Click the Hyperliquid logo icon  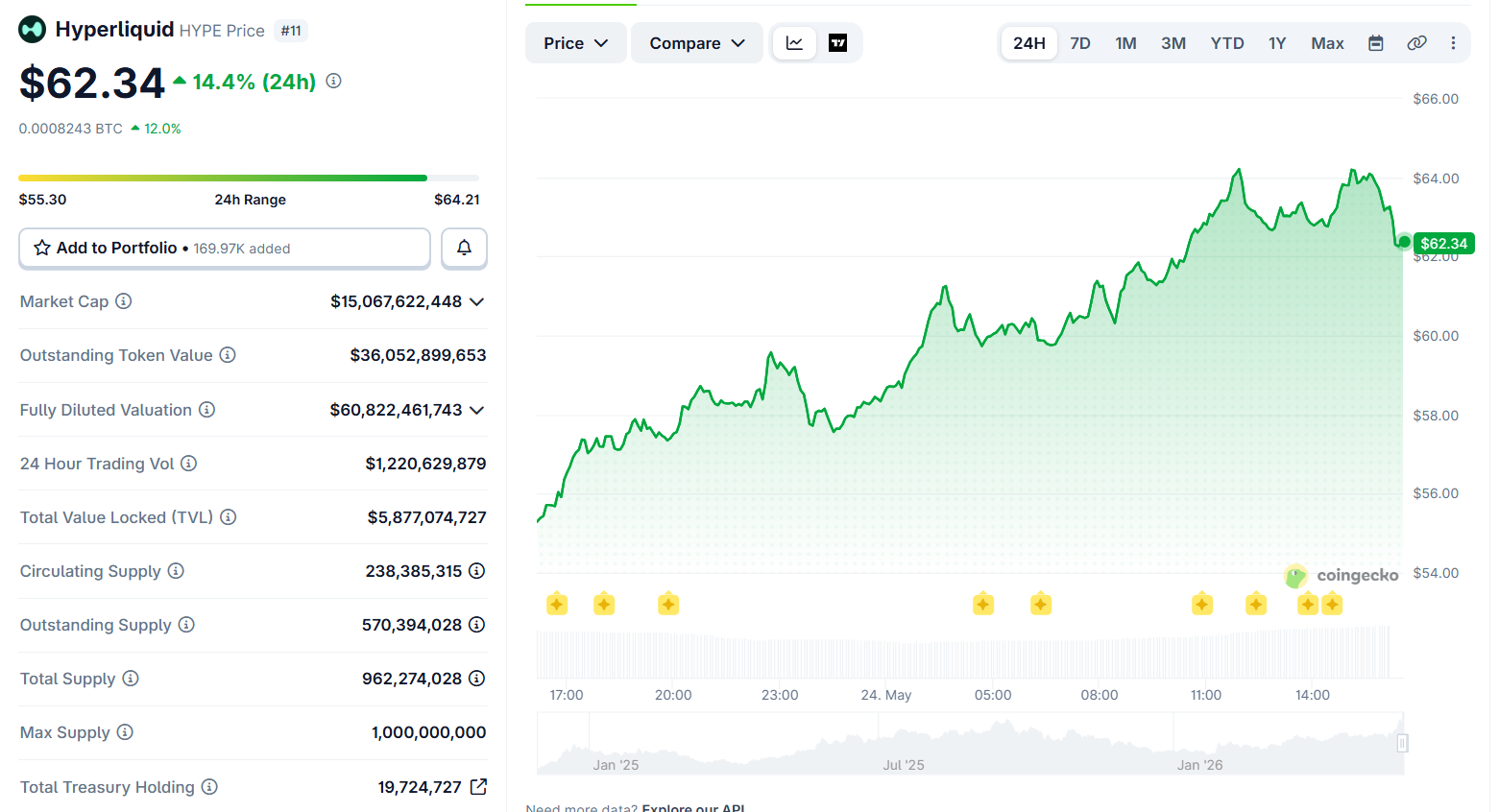pyautogui.click(x=33, y=30)
